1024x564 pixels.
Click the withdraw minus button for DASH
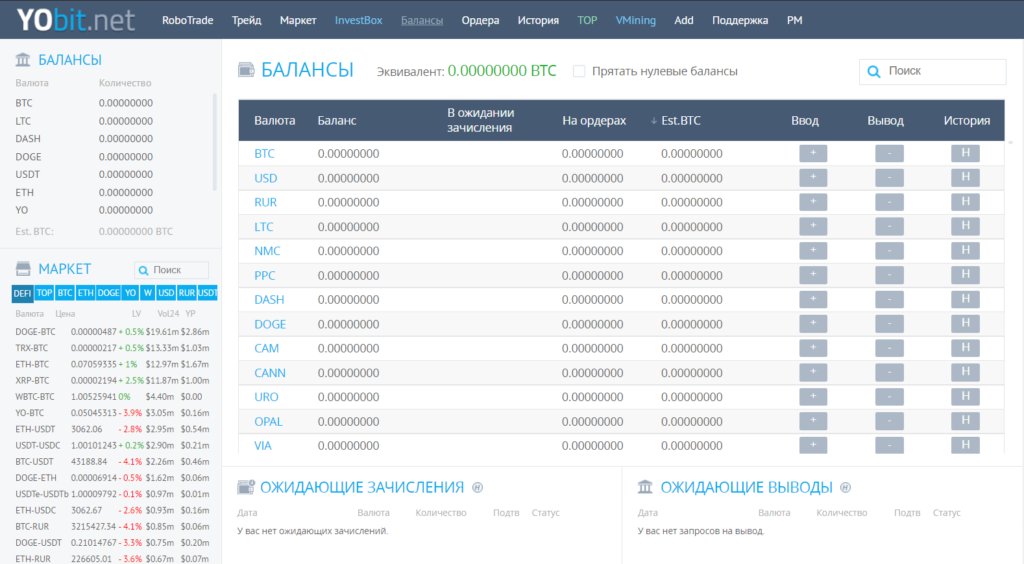tap(889, 300)
